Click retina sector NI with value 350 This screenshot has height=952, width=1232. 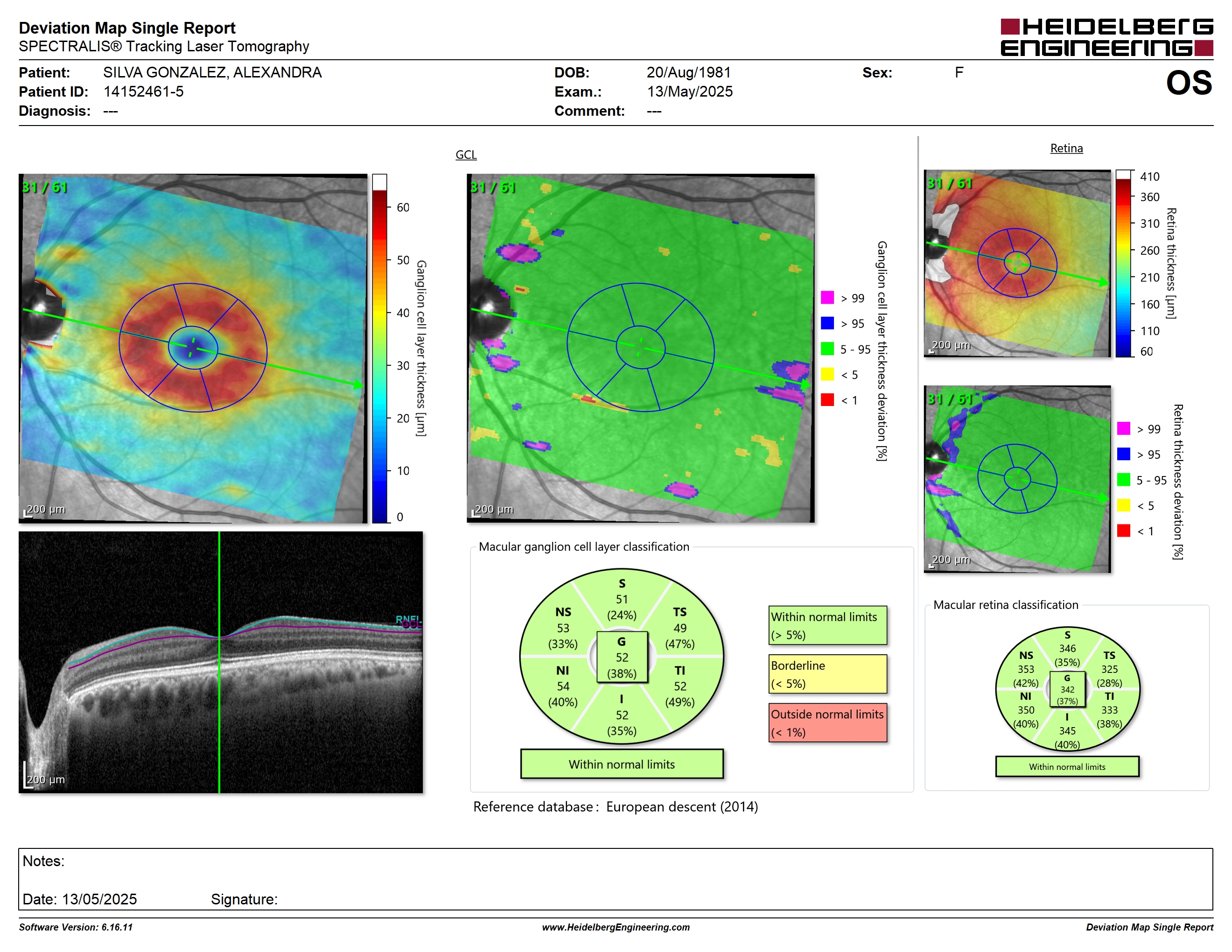pyautogui.click(x=1026, y=710)
